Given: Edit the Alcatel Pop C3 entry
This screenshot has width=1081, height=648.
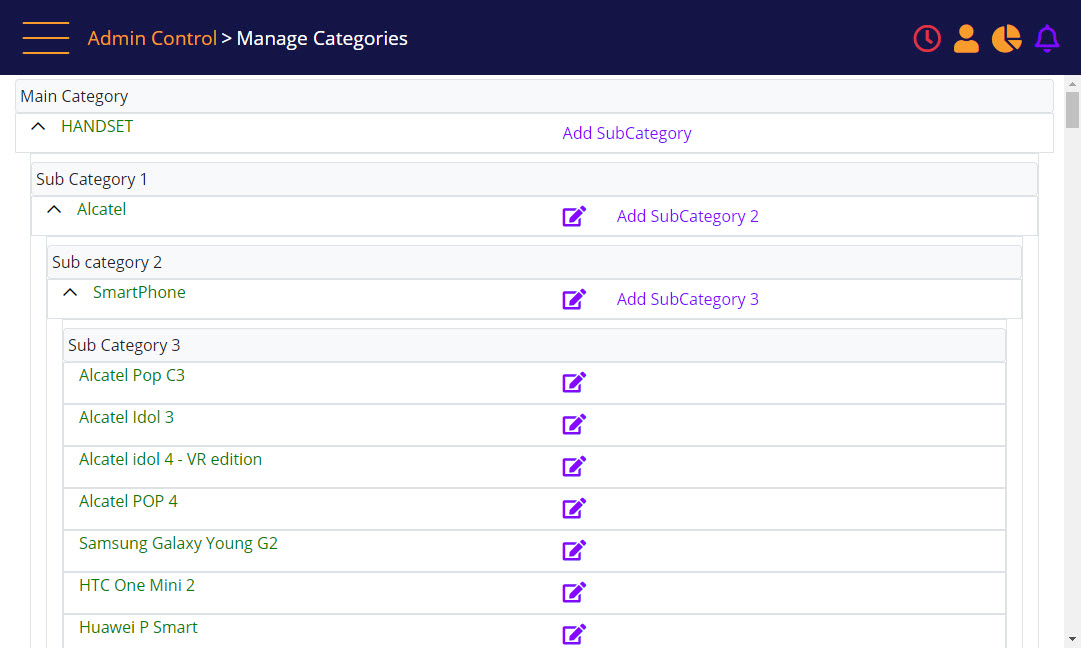Looking at the screenshot, I should [x=574, y=383].
